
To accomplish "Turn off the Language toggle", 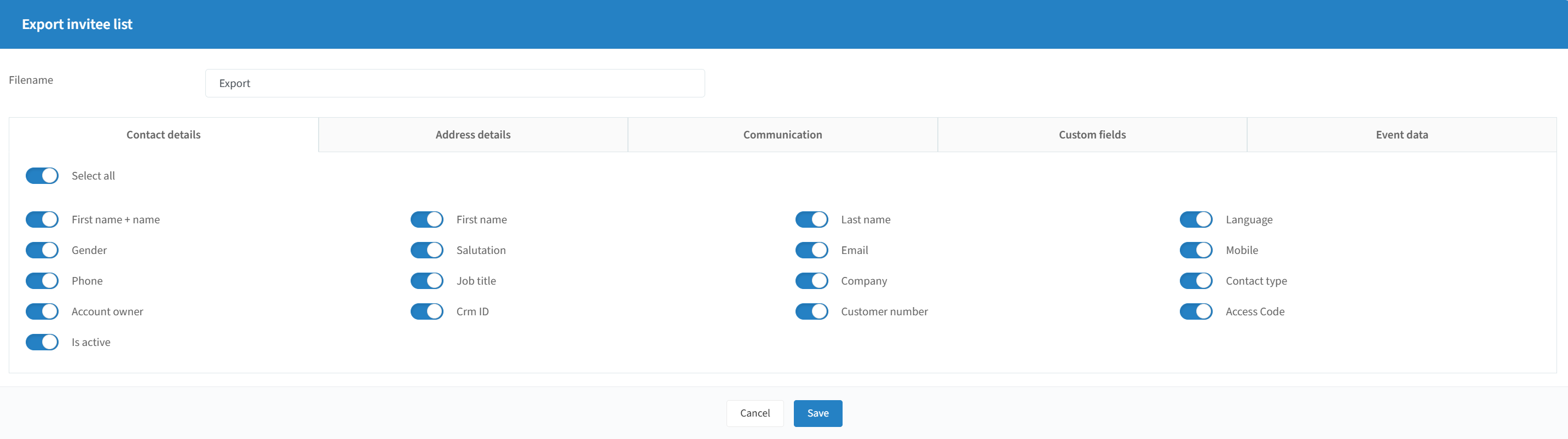I will [1196, 219].
